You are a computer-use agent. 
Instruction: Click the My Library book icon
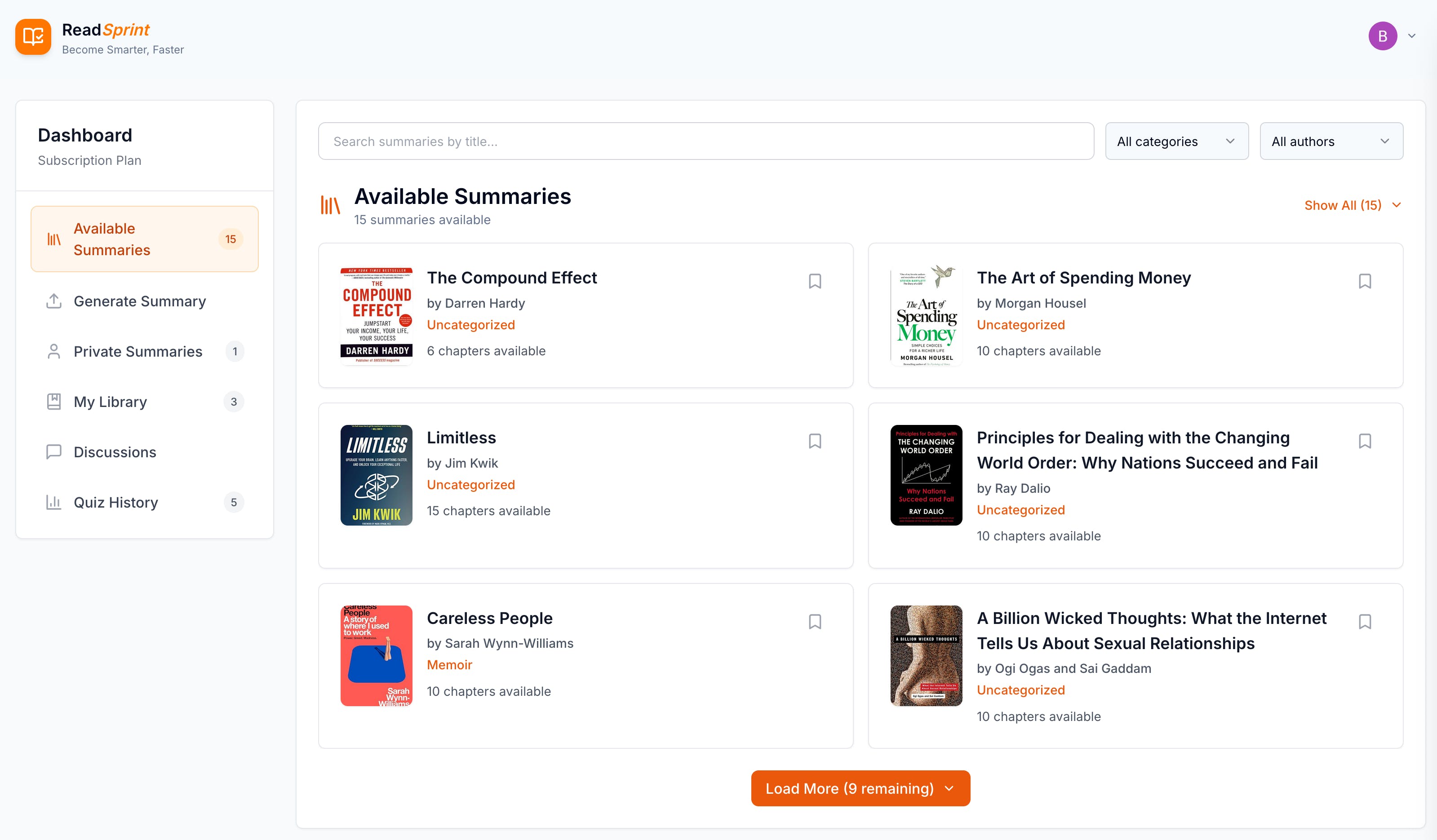pyautogui.click(x=53, y=401)
